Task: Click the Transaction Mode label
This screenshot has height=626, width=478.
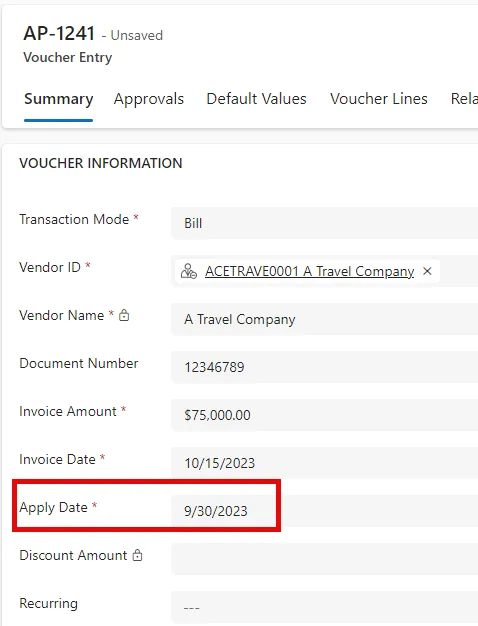Action: click(x=74, y=219)
